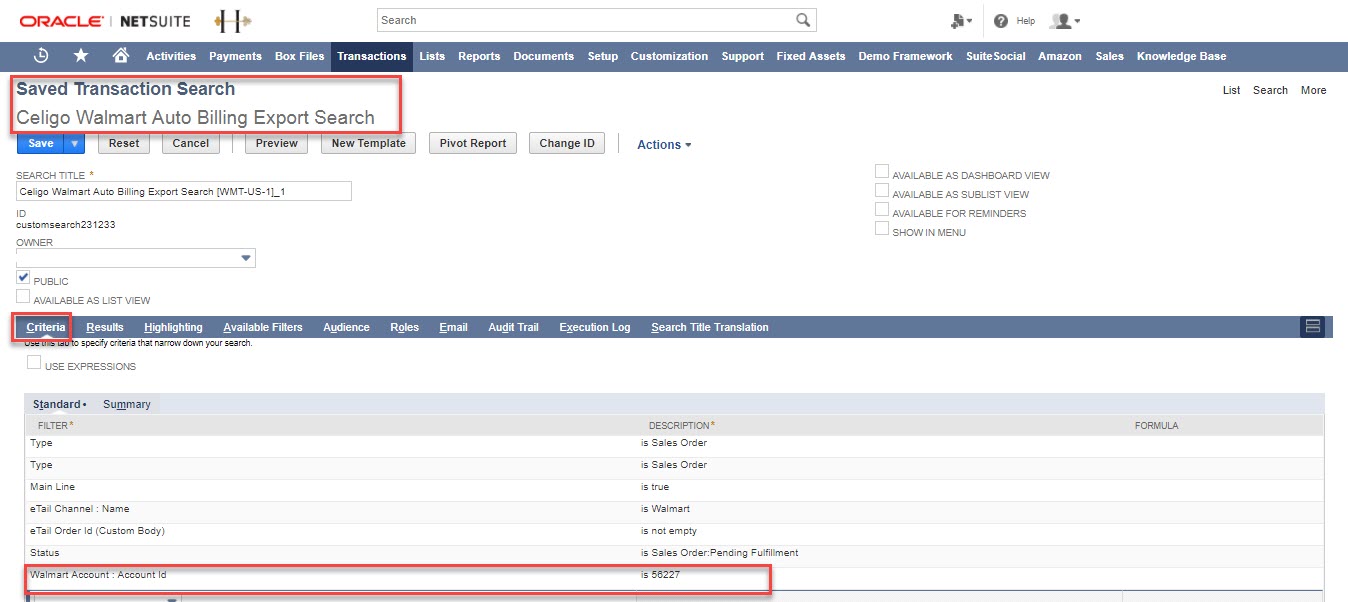Screen dimensions: 1348x602
Task: Open the Payments menu
Action: pos(235,56)
